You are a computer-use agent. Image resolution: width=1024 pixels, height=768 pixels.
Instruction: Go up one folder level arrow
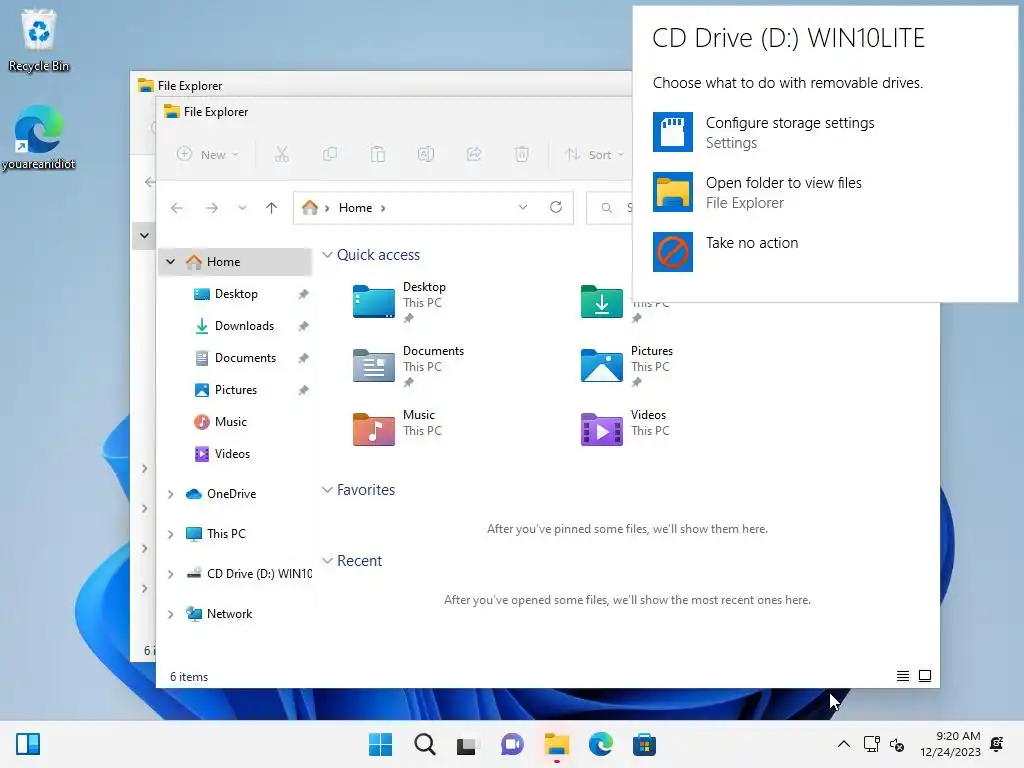[x=272, y=208]
